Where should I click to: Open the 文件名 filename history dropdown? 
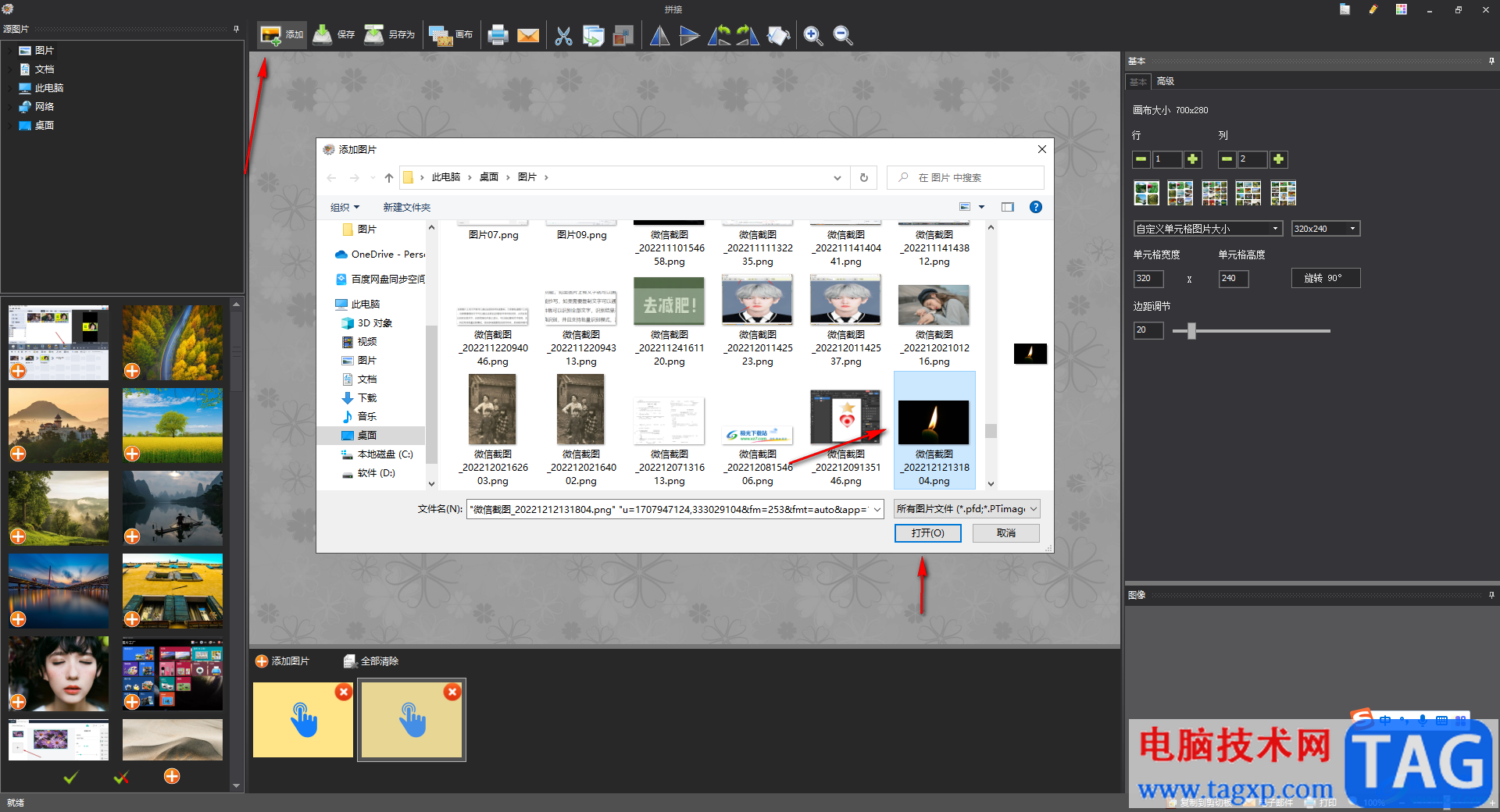pos(877,509)
